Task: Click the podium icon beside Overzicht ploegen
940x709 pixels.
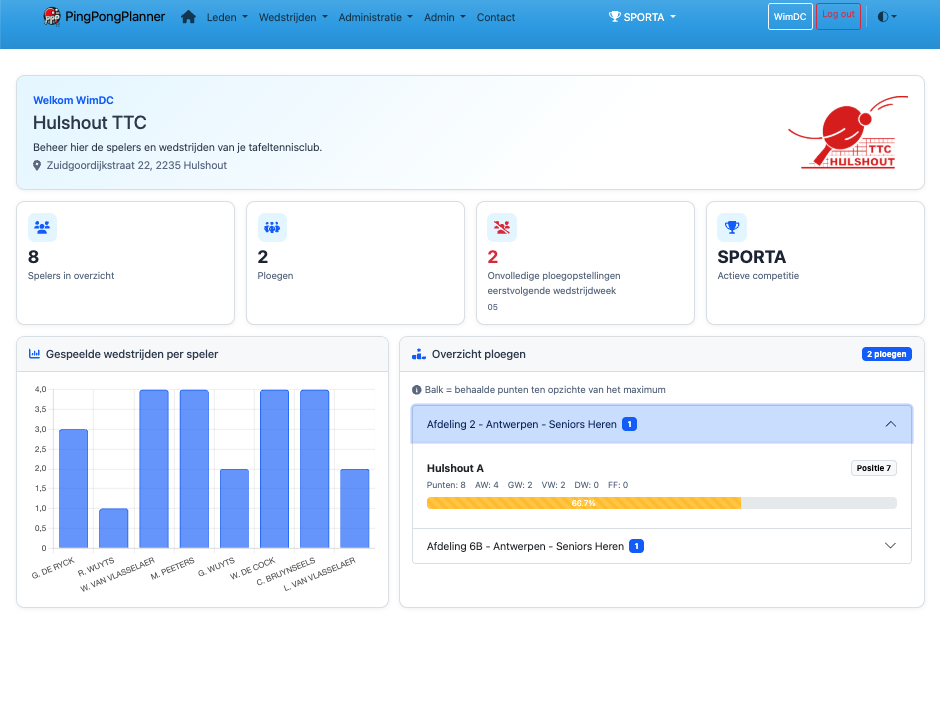Action: click(x=418, y=354)
